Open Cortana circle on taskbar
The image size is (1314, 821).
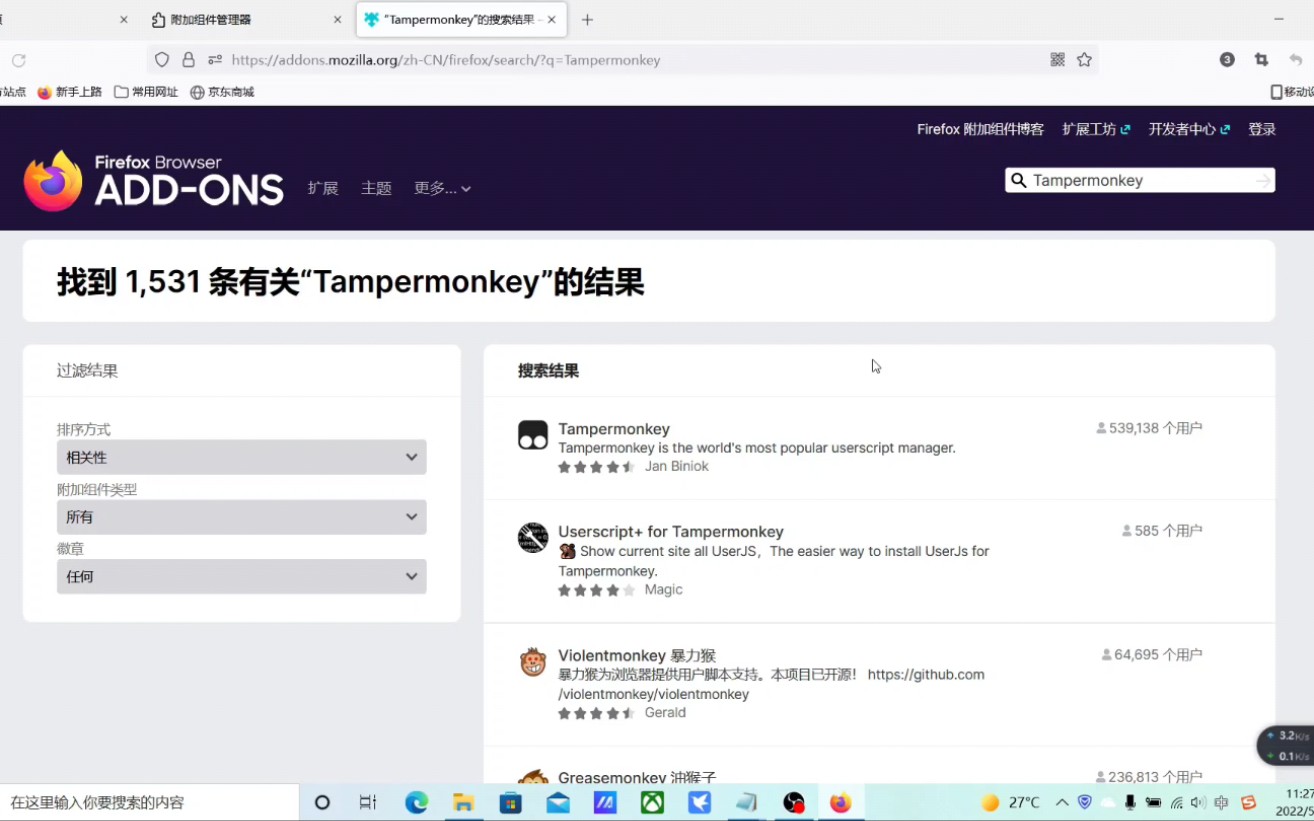(x=322, y=802)
